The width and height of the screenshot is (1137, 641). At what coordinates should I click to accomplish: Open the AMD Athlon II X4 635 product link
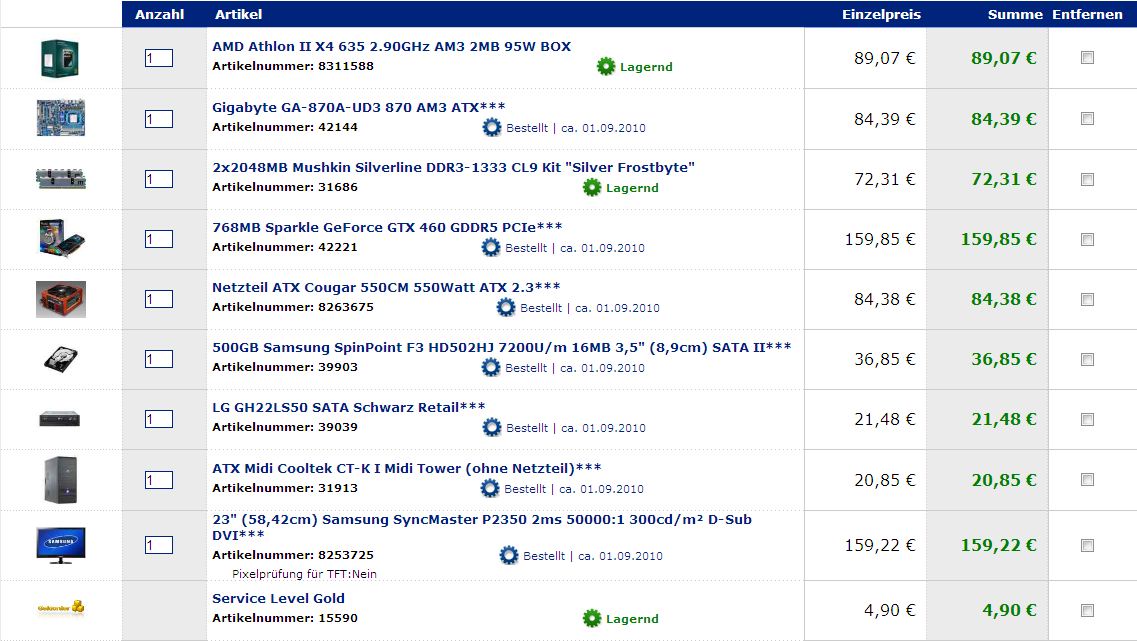(x=392, y=46)
